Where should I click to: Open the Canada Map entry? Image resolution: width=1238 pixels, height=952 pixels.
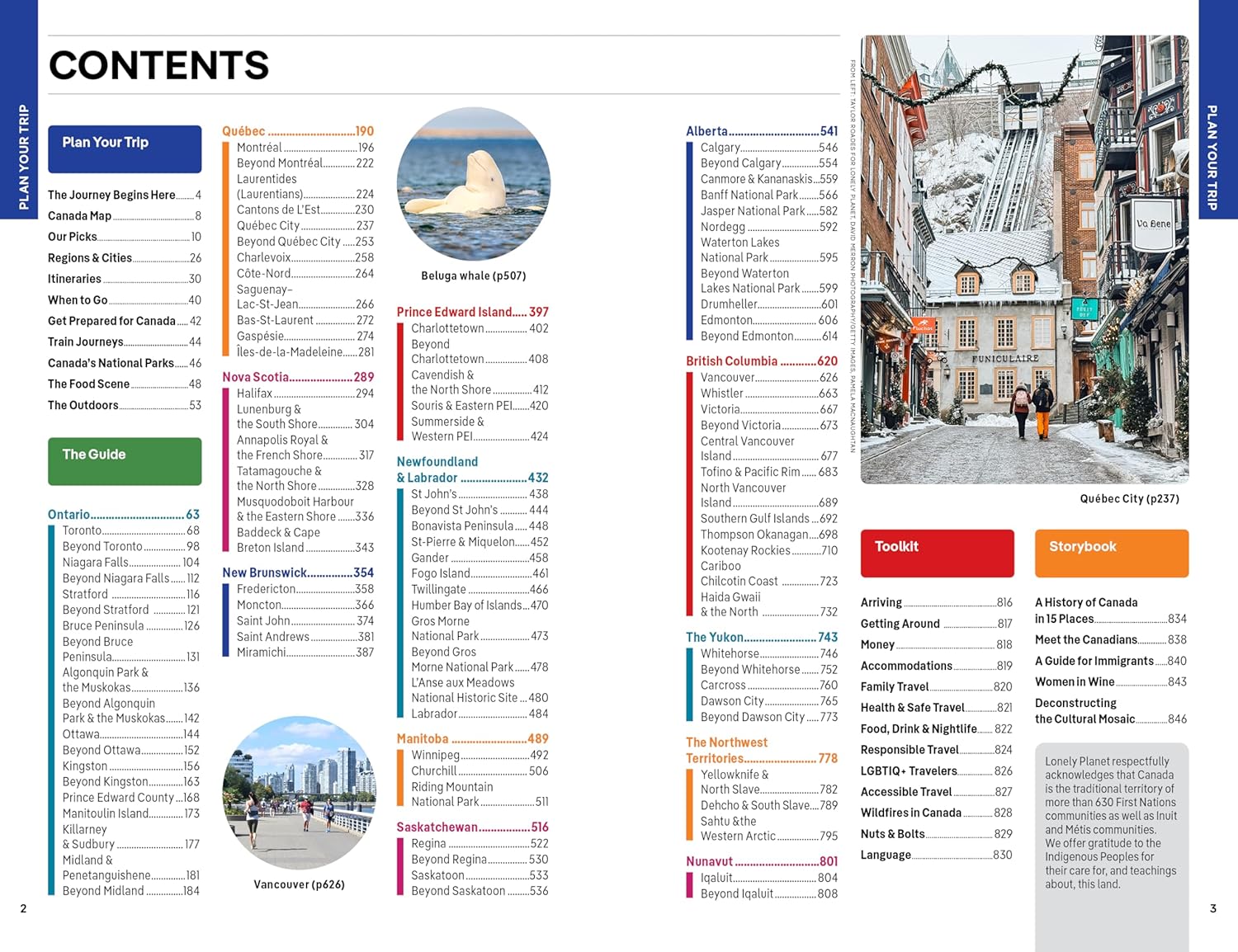point(125,215)
